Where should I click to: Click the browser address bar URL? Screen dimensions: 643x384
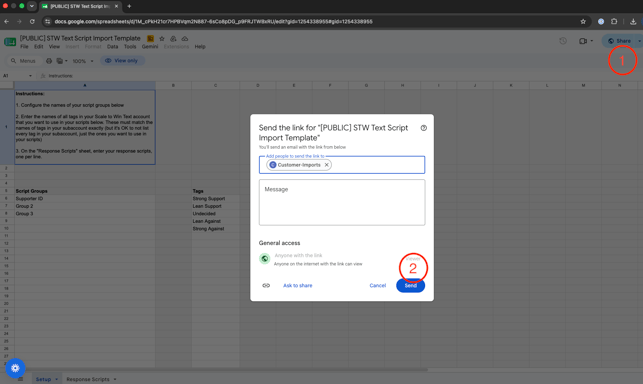(x=213, y=21)
